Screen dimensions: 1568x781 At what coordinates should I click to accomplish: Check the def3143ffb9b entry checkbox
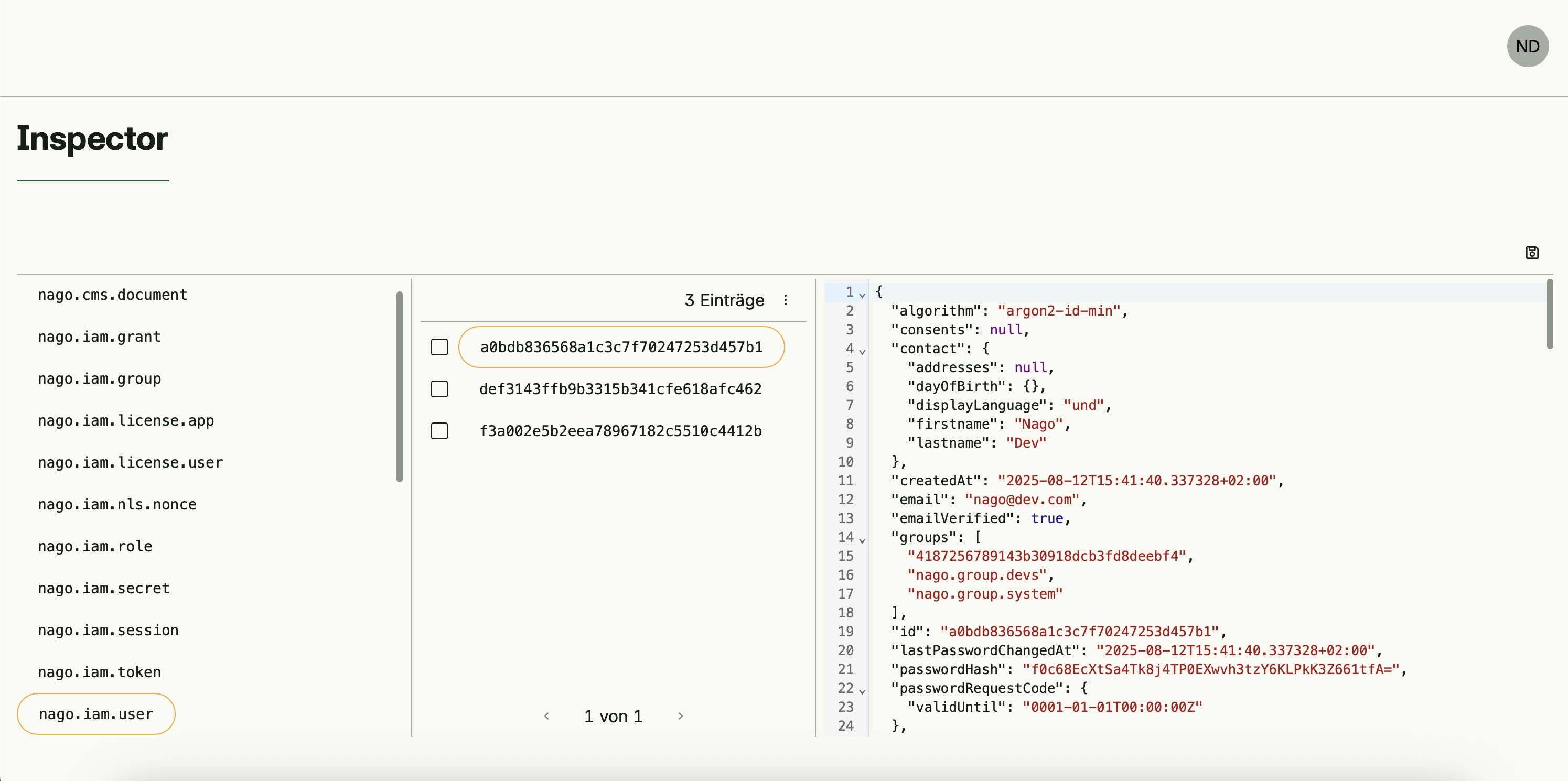point(439,389)
